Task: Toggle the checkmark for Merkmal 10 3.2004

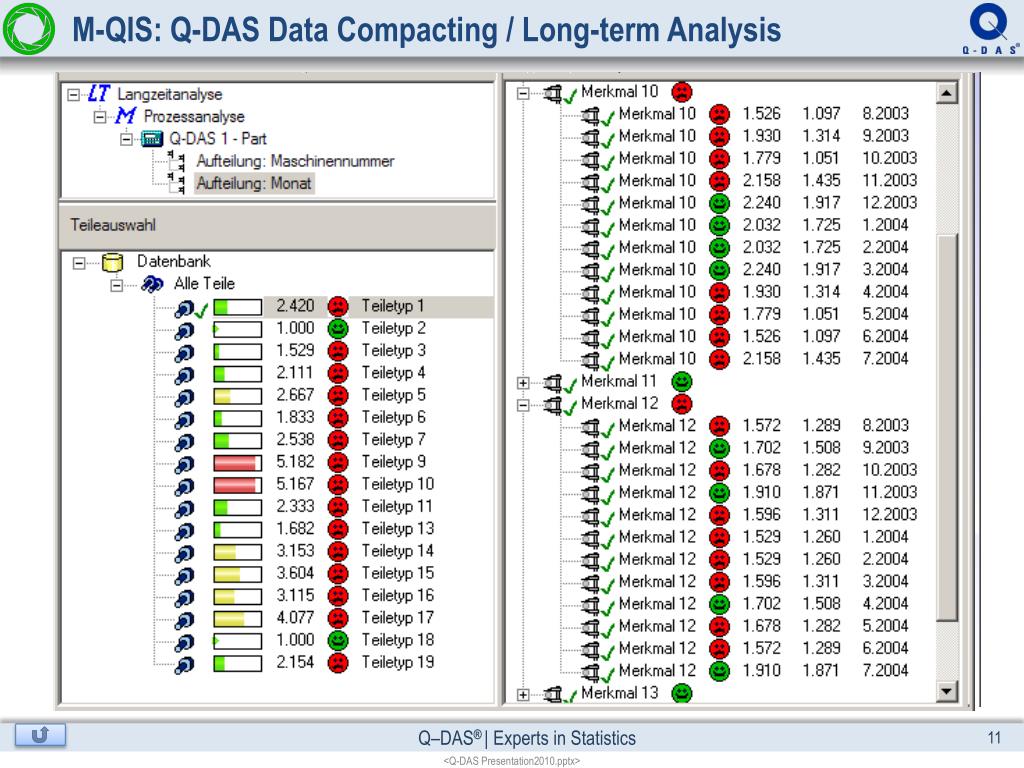Action: pos(608,274)
